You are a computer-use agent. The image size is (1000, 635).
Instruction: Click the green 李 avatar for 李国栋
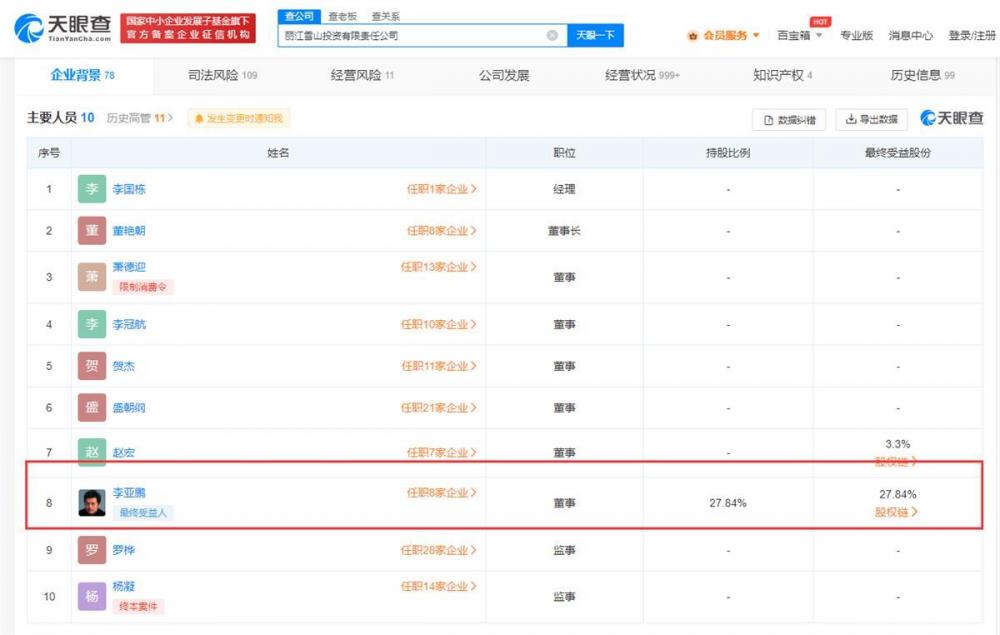point(92,189)
